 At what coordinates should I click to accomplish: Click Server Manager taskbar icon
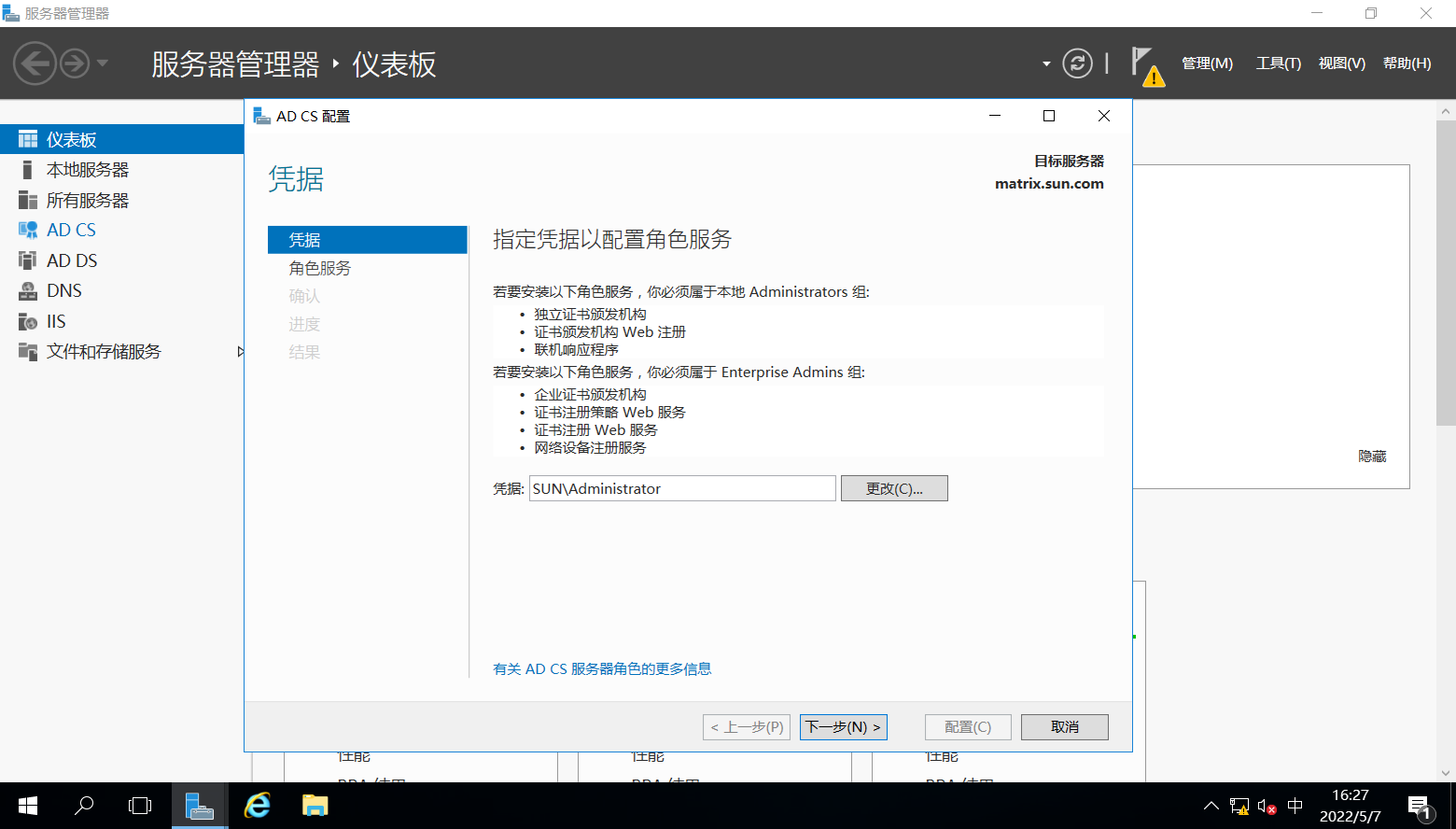click(200, 806)
